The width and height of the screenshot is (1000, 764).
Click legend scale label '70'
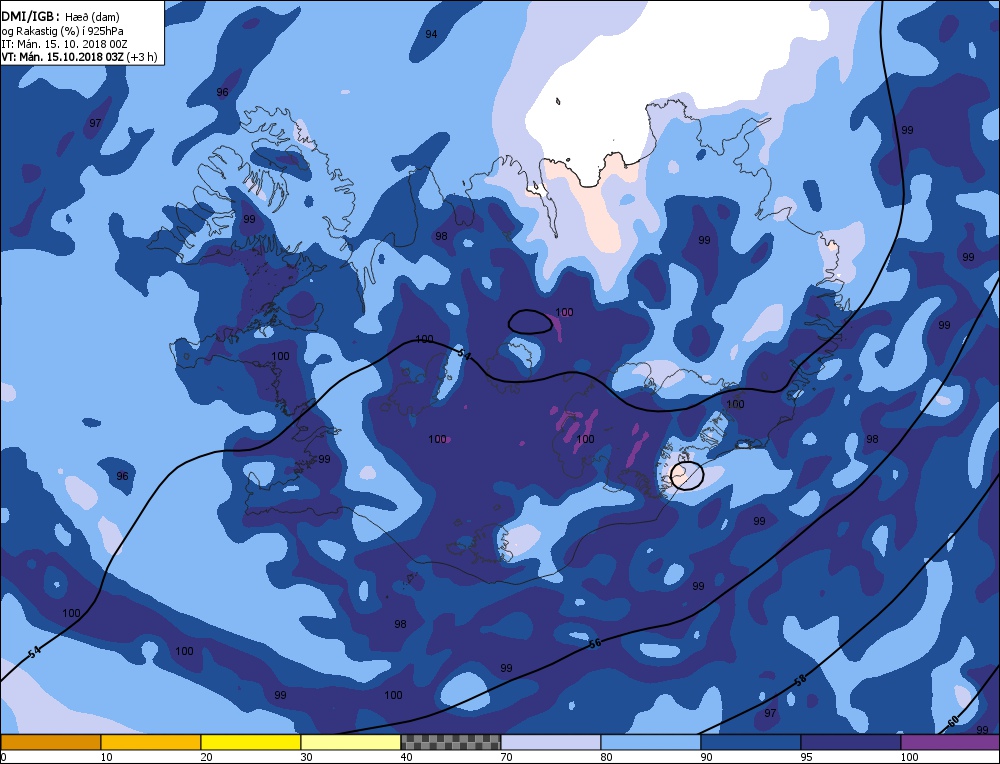point(506,757)
